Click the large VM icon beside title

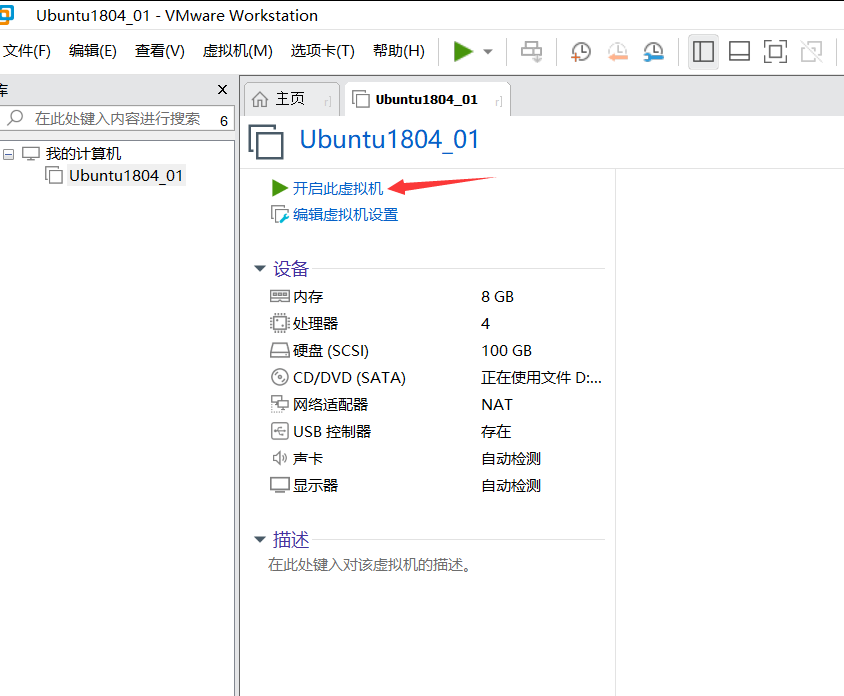[x=266, y=142]
